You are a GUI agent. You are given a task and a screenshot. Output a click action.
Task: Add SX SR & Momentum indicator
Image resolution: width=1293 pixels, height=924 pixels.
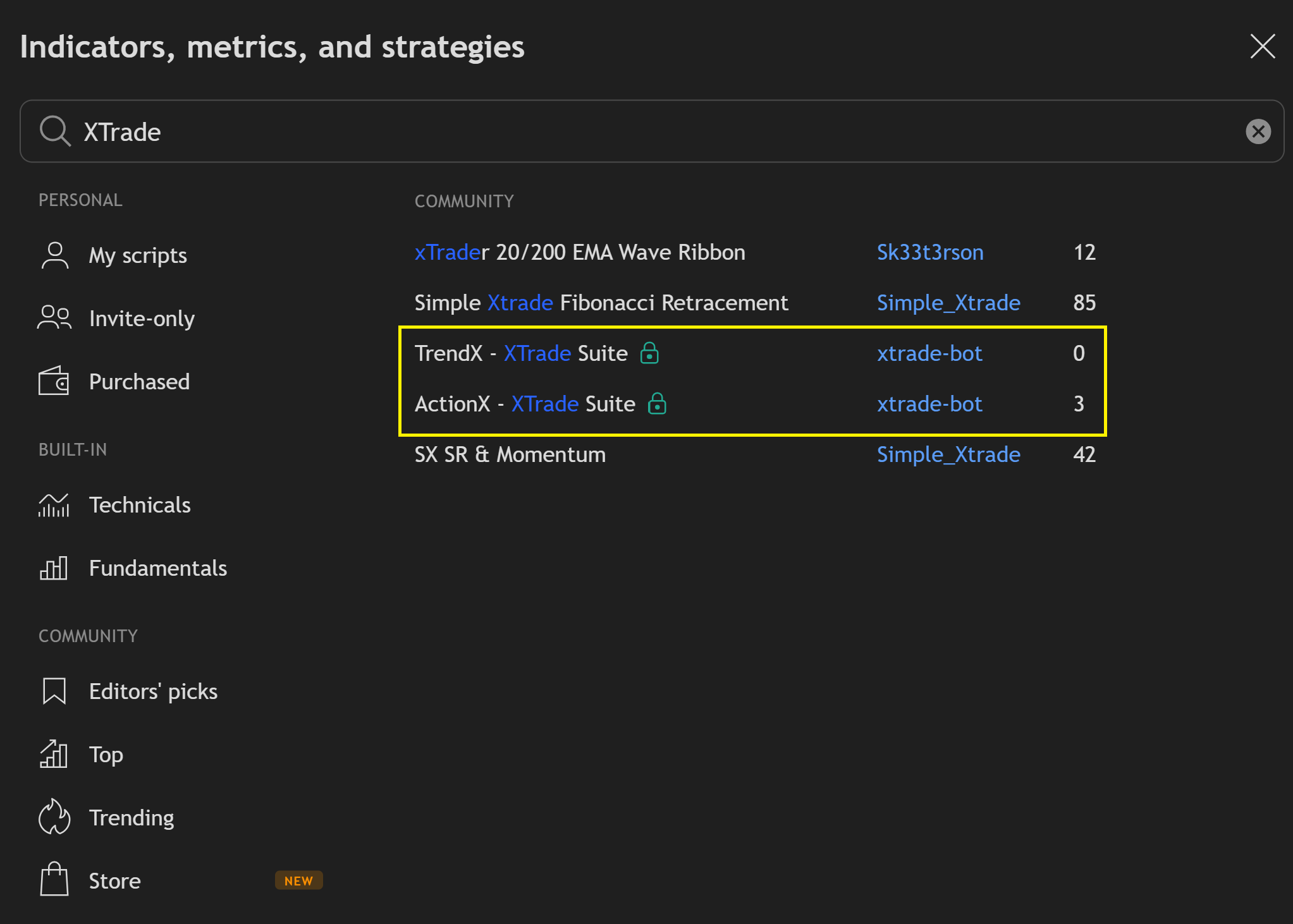coord(510,454)
